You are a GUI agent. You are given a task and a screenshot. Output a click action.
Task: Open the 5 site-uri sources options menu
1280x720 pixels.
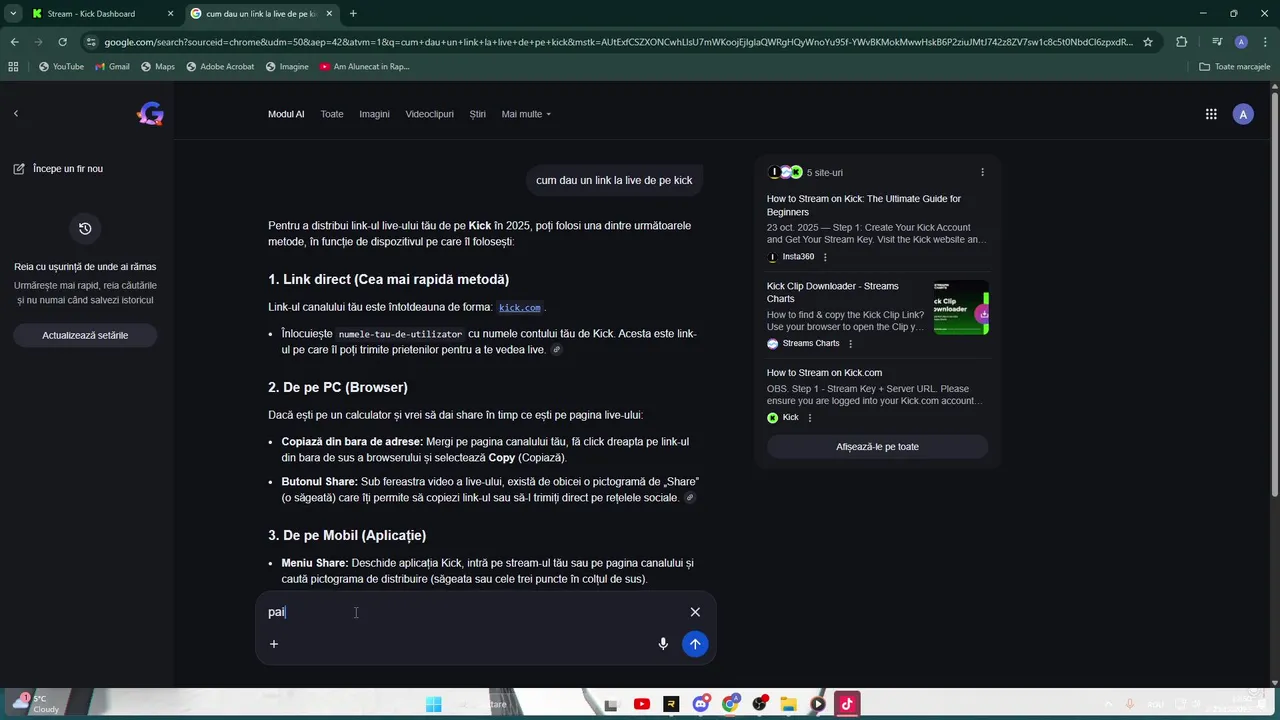[x=982, y=172]
